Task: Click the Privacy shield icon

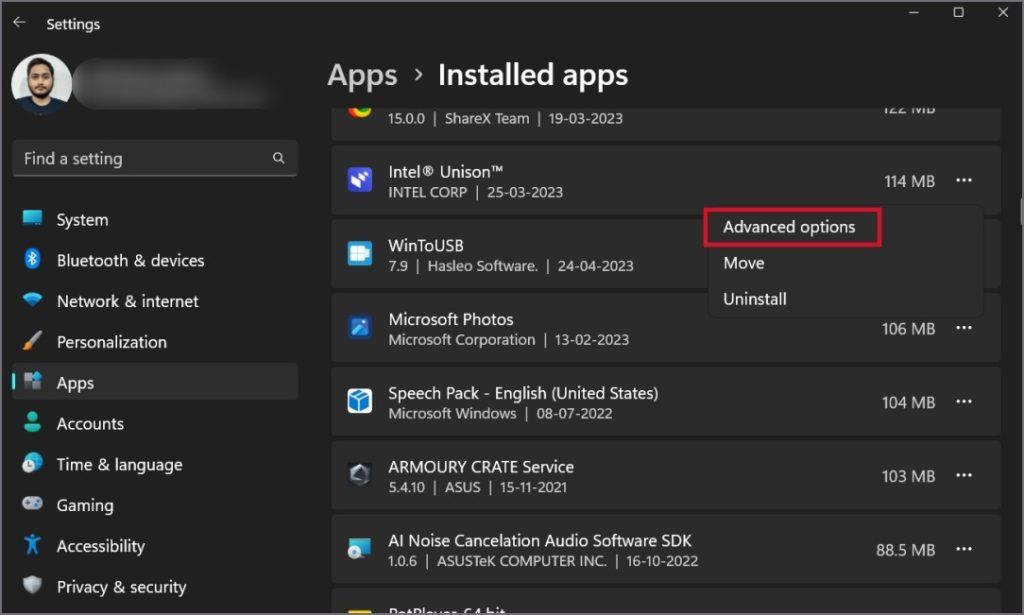Action: pyautogui.click(x=32, y=585)
